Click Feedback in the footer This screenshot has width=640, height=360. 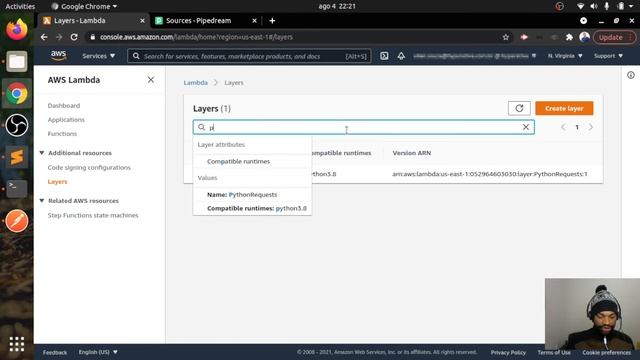(x=55, y=352)
